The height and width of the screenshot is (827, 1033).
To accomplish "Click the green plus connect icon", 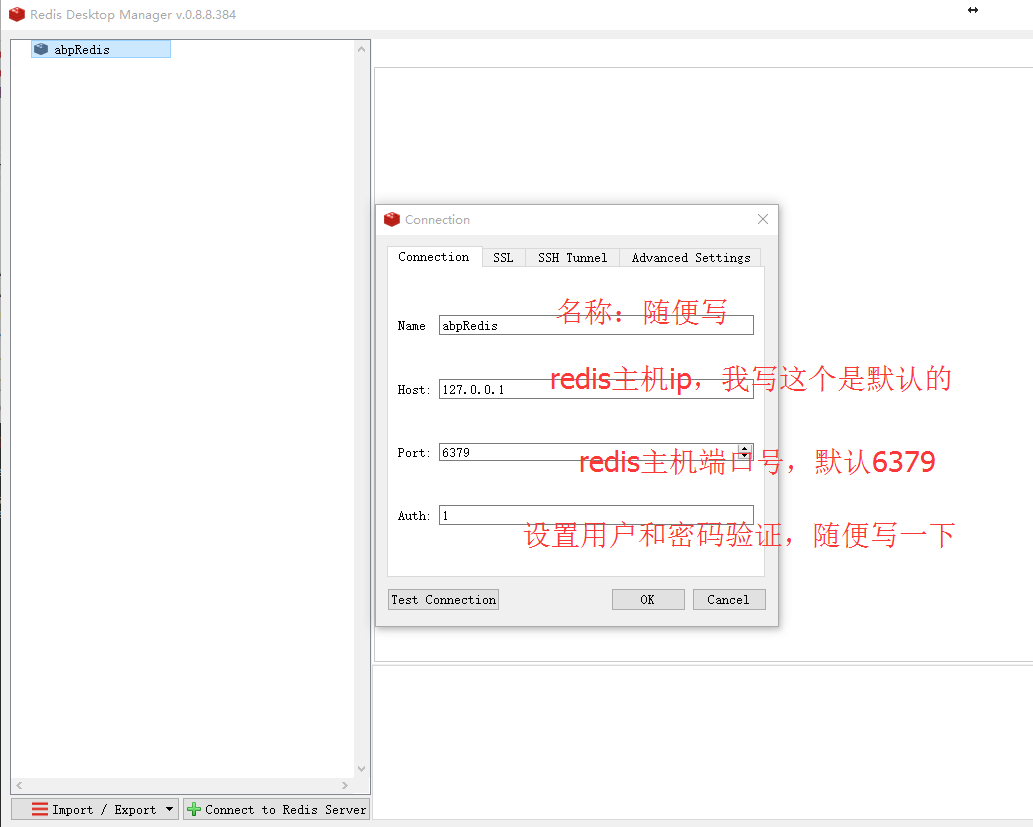I will click(x=194, y=809).
